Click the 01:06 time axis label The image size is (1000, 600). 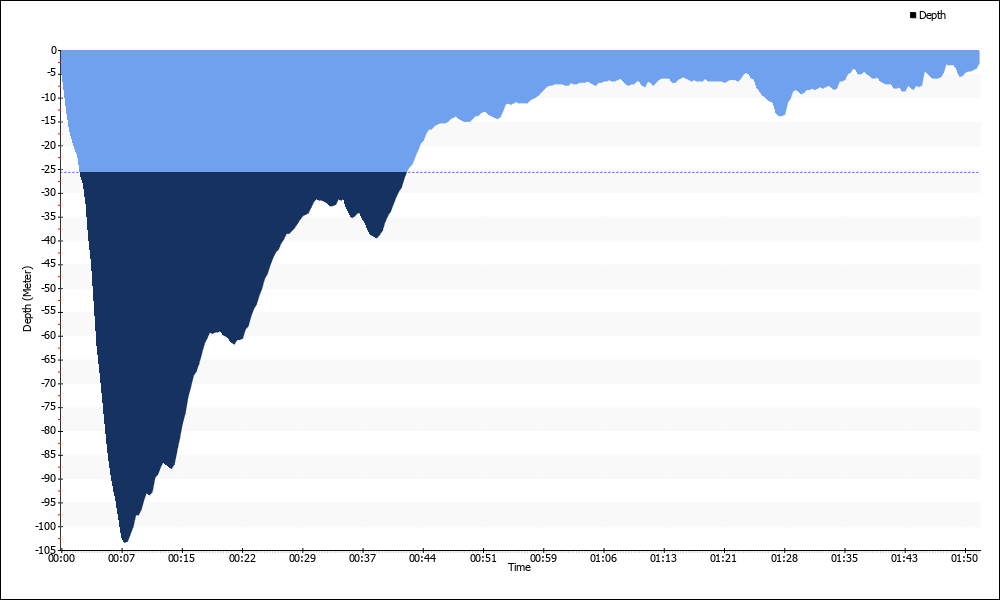(603, 559)
